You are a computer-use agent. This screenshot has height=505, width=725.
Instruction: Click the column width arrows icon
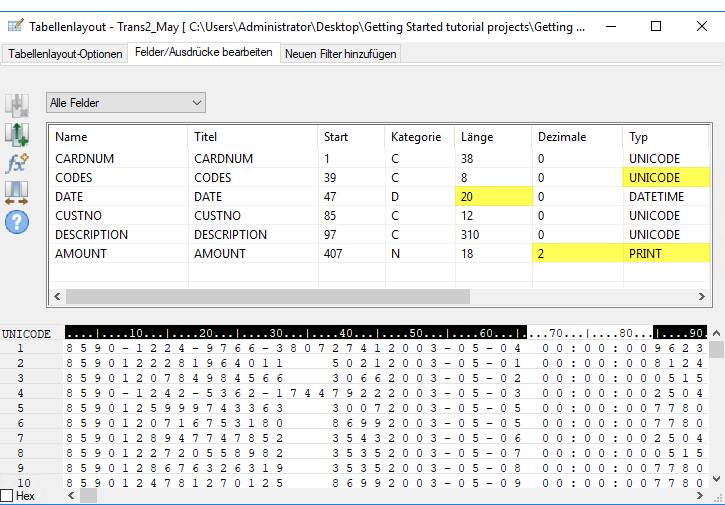click(17, 192)
